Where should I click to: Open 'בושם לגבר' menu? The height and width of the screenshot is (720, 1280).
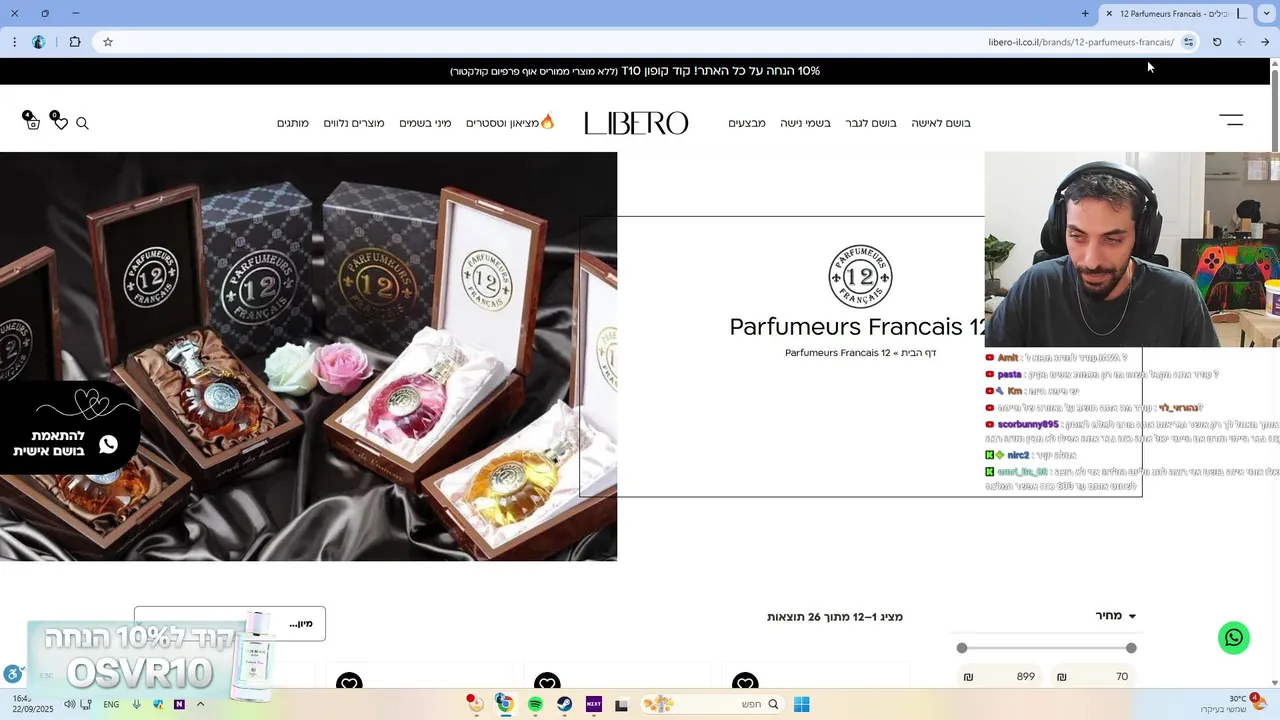(x=871, y=123)
